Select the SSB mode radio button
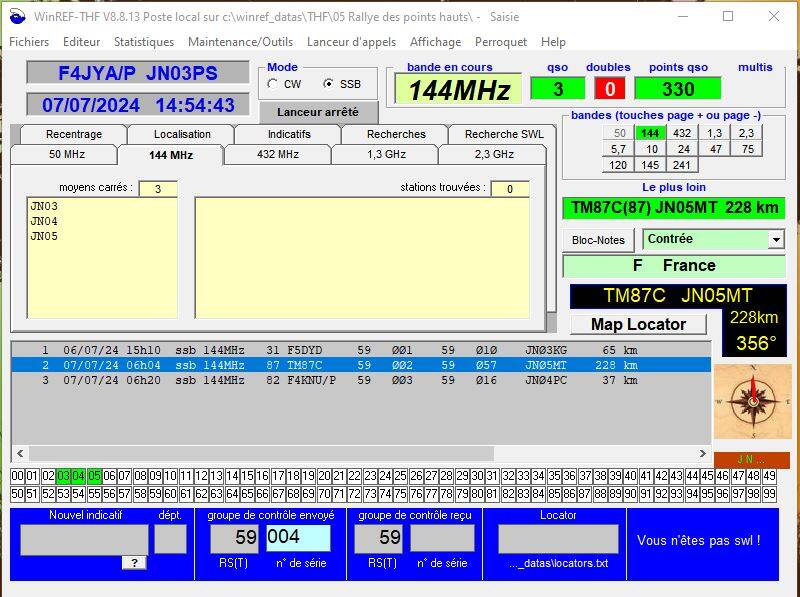 (x=328, y=84)
